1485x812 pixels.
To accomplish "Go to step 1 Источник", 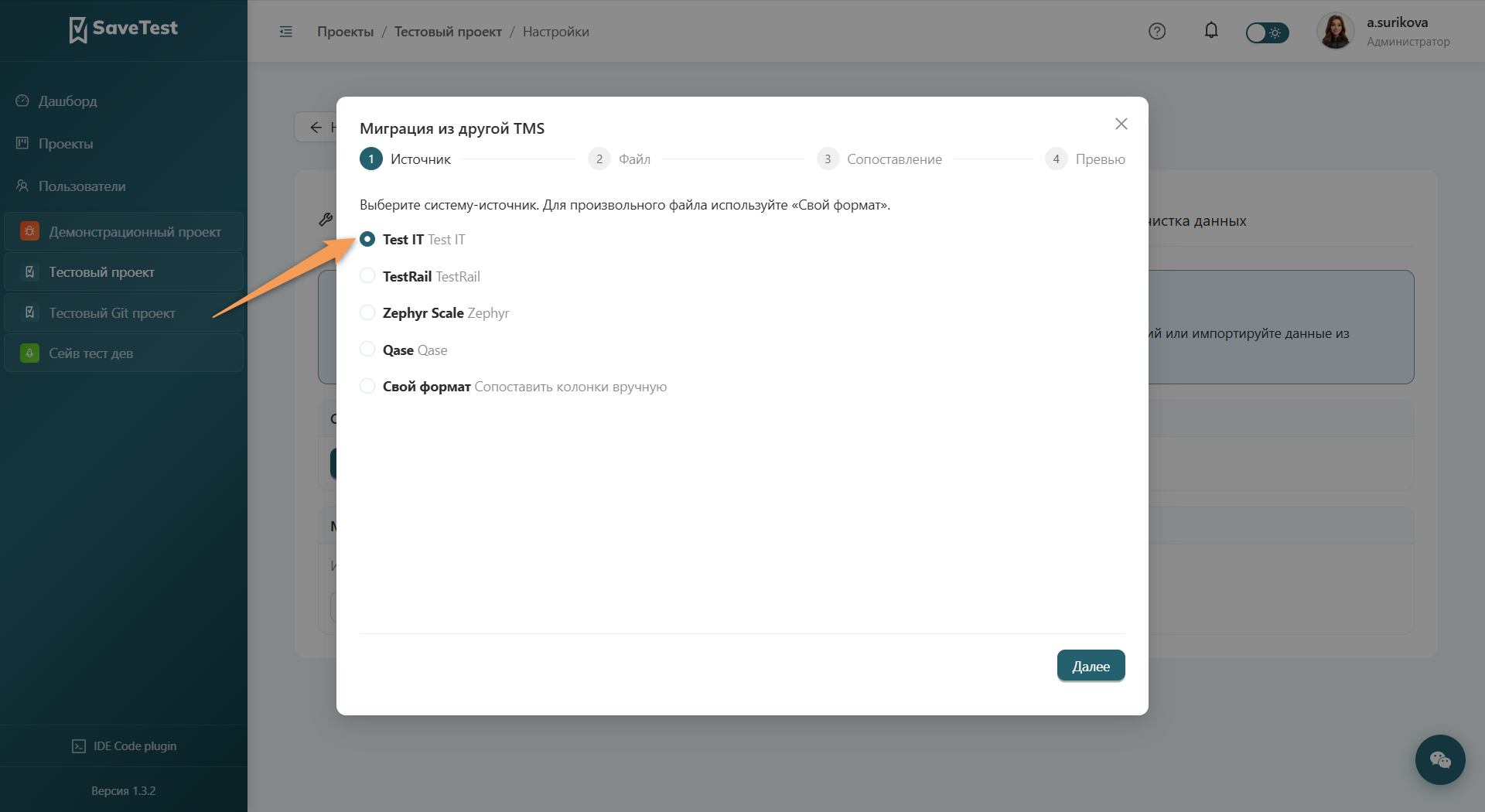I will [405, 159].
